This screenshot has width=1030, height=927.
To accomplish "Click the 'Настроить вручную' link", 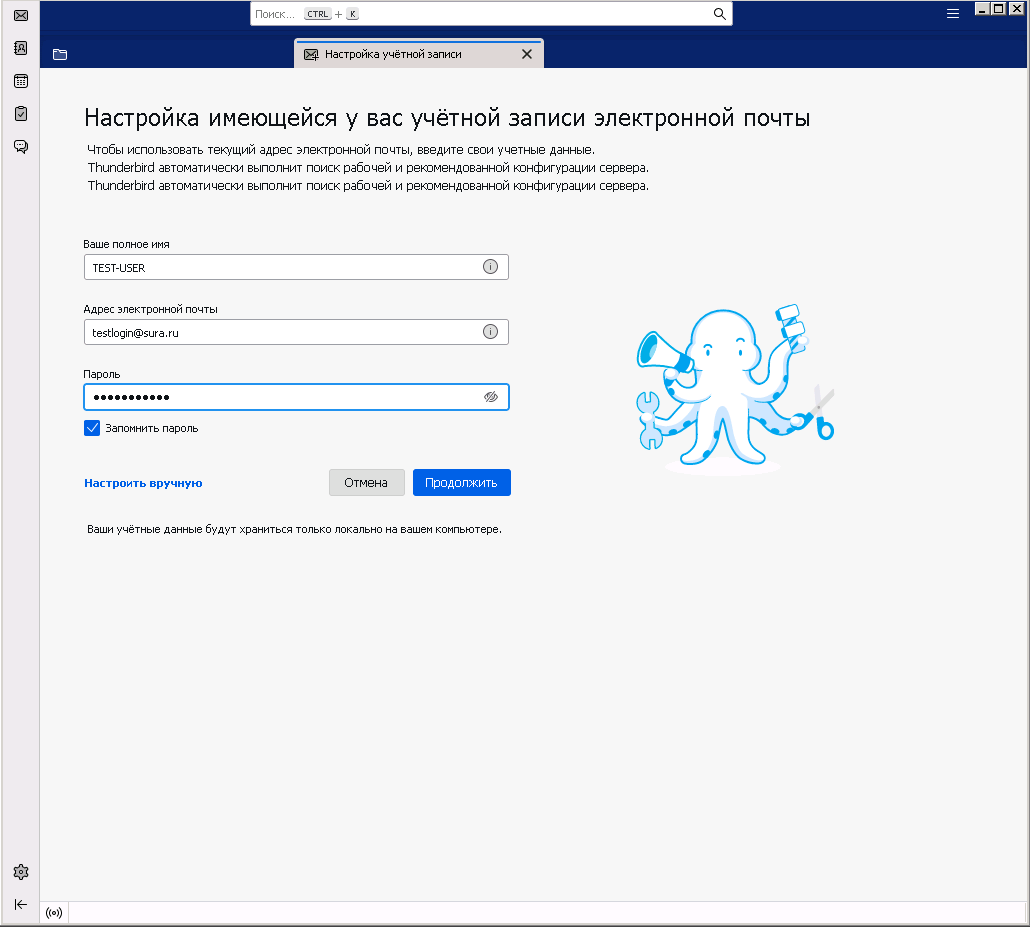I will tap(143, 483).
